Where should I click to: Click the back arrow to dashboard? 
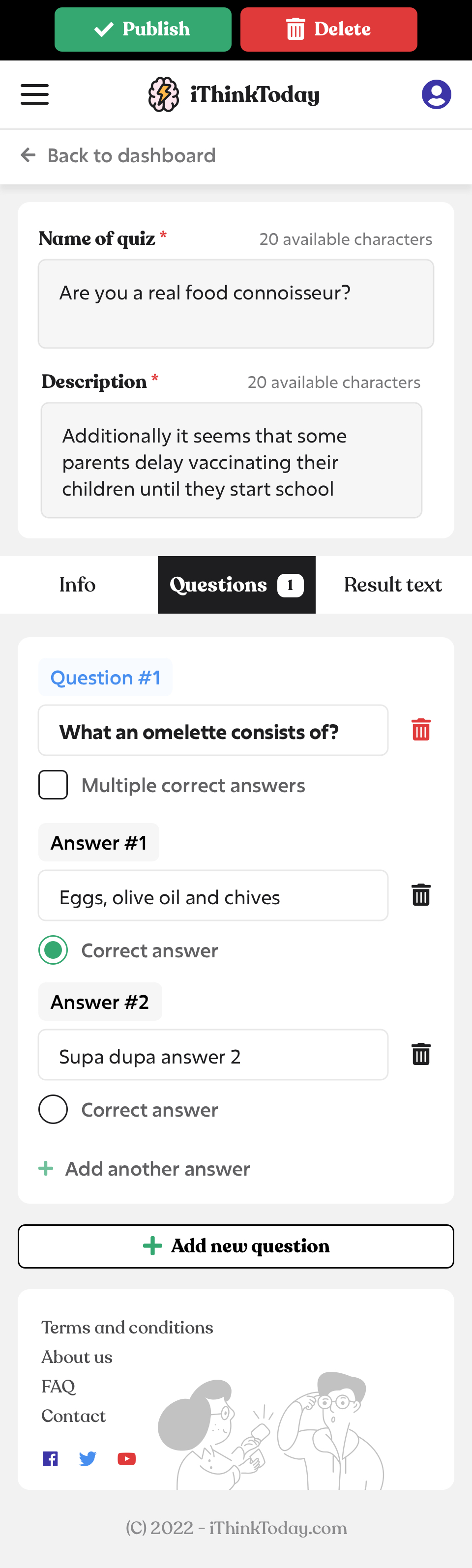(x=28, y=155)
